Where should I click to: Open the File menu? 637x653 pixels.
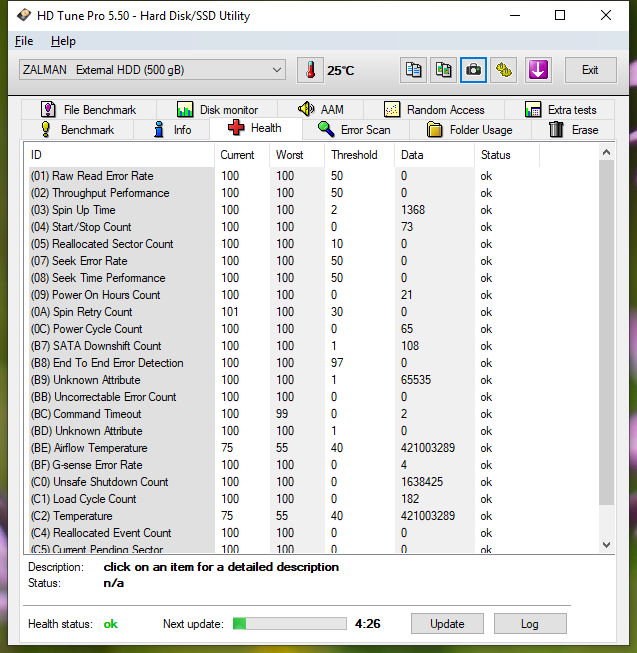click(24, 41)
